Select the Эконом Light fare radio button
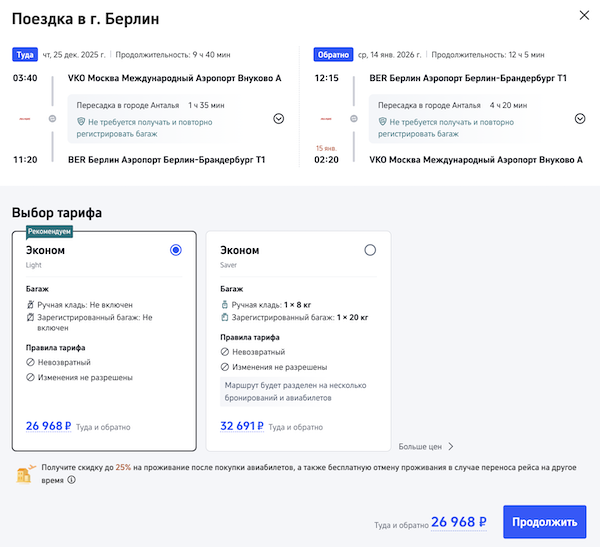The height and width of the screenshot is (547, 600). click(x=176, y=250)
